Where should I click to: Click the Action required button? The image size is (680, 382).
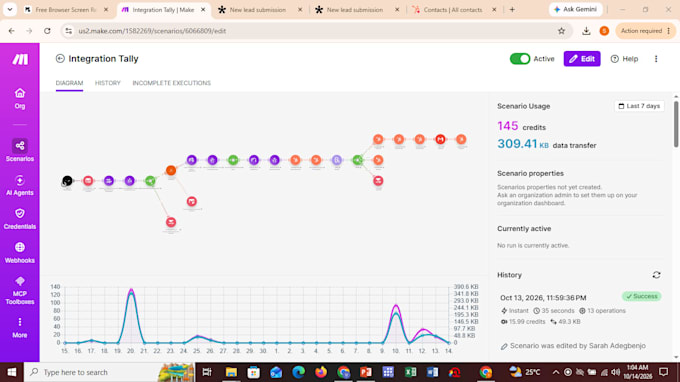coord(645,31)
